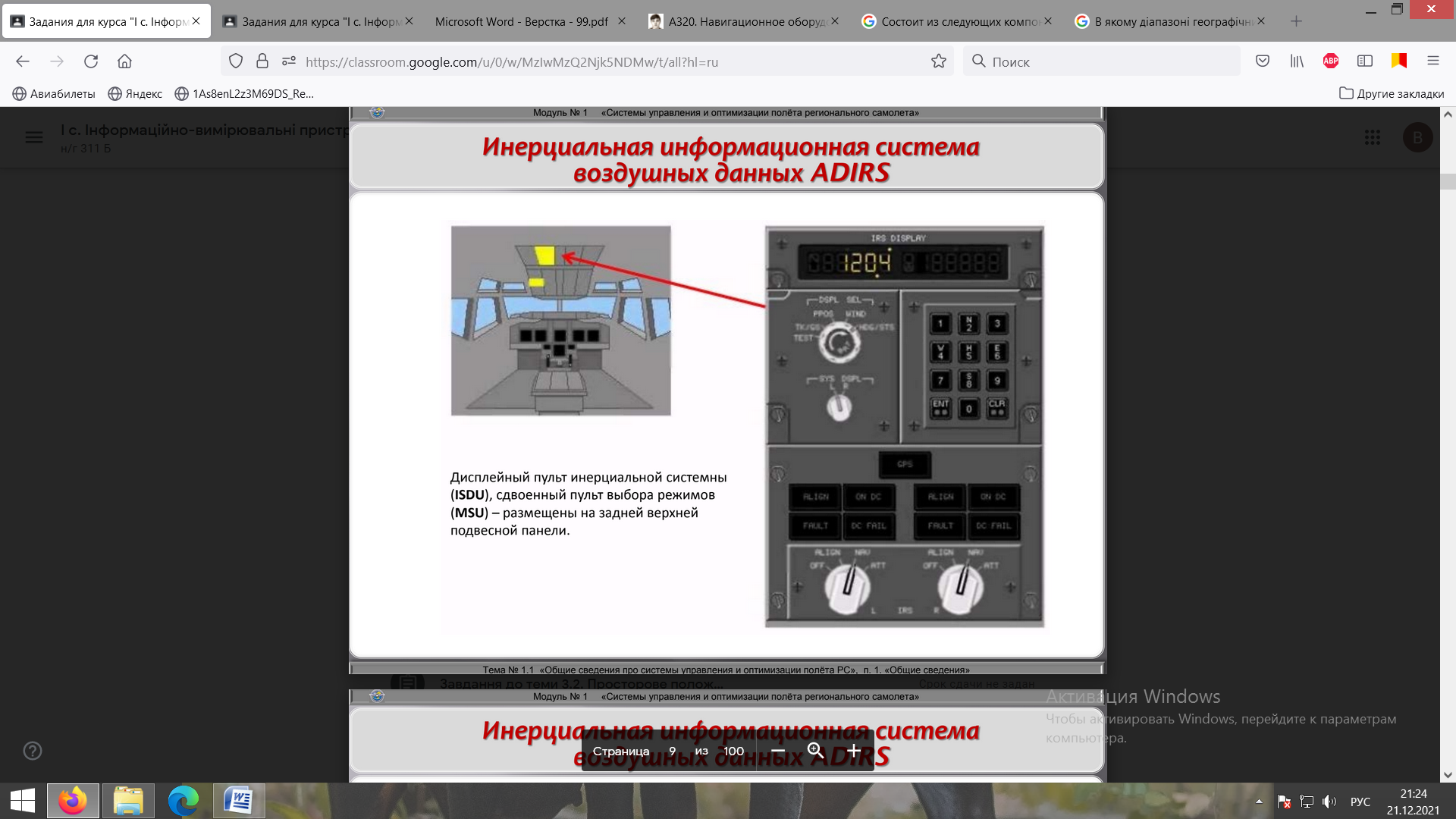
Task: Click the Поиск search field
Action: 1101,61
